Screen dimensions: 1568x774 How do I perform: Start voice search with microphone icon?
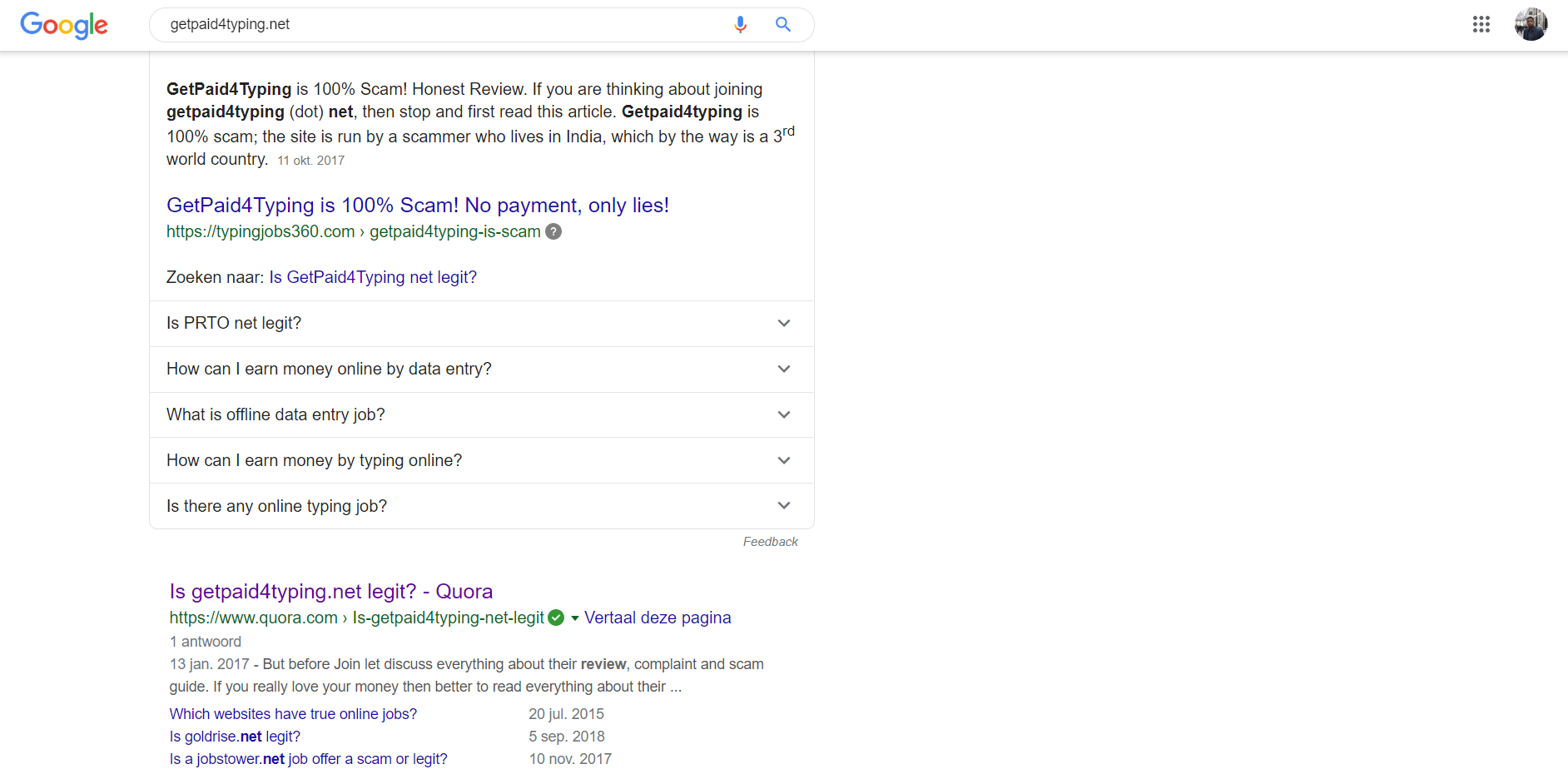(x=740, y=25)
